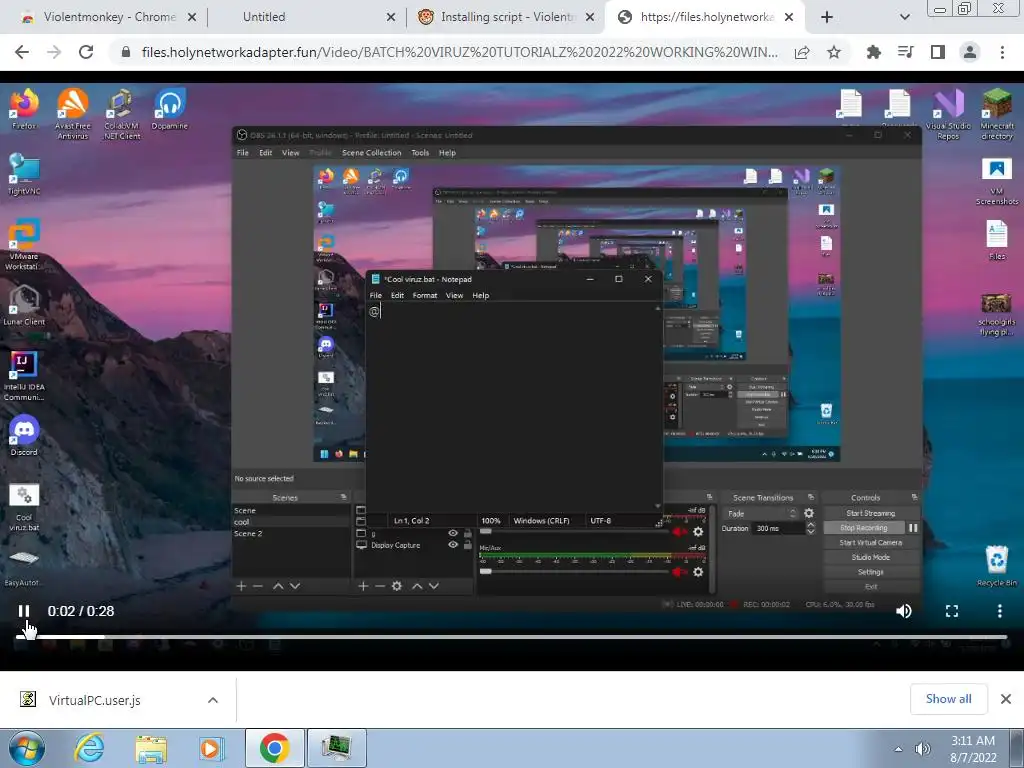Image resolution: width=1024 pixels, height=768 pixels.
Task: Bookmark this page with the star icon
Action: (834, 52)
